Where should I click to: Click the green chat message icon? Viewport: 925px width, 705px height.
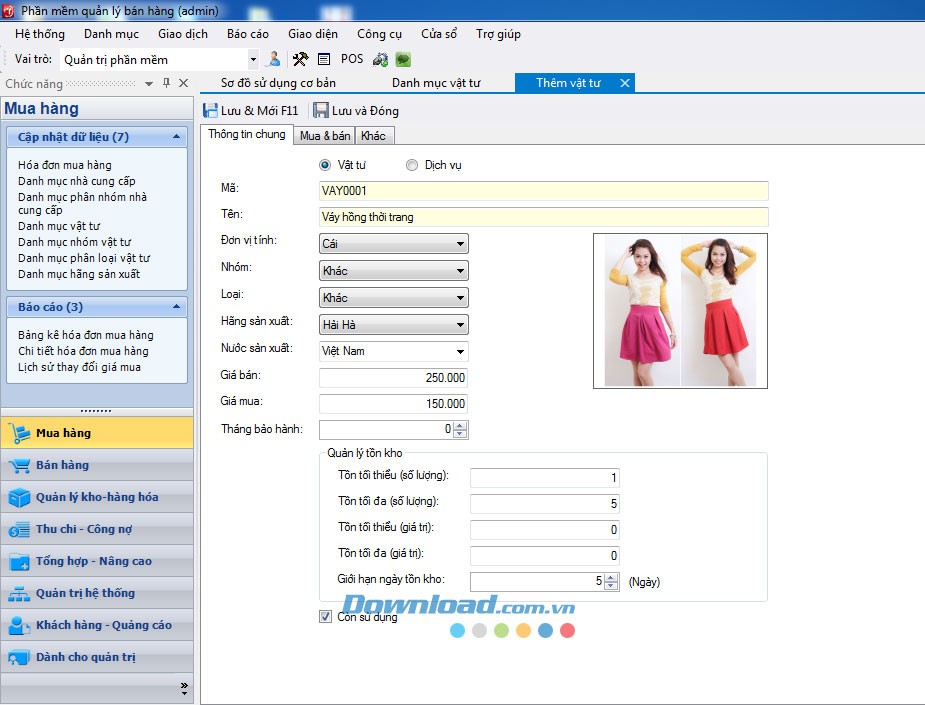[403, 59]
